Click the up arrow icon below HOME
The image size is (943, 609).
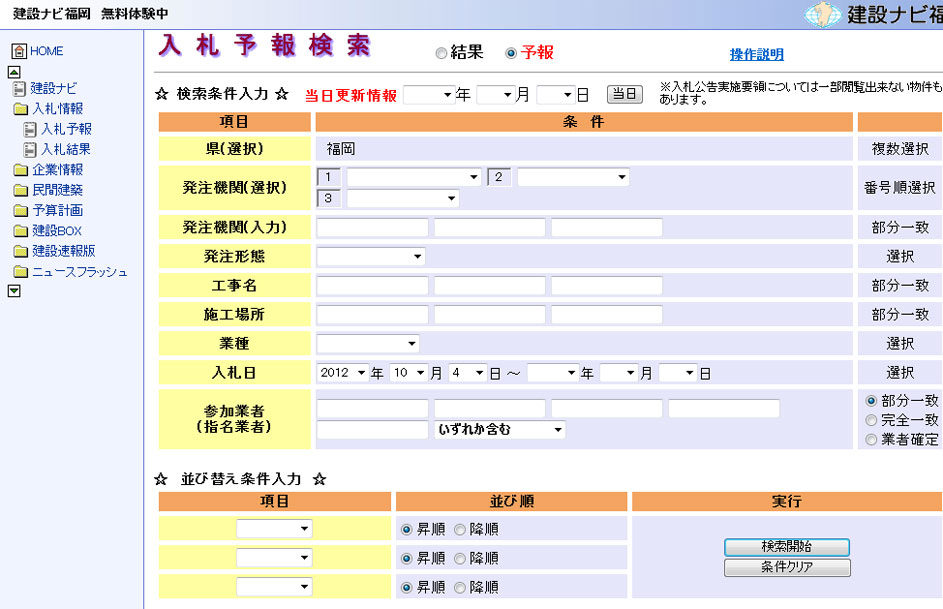[14, 72]
